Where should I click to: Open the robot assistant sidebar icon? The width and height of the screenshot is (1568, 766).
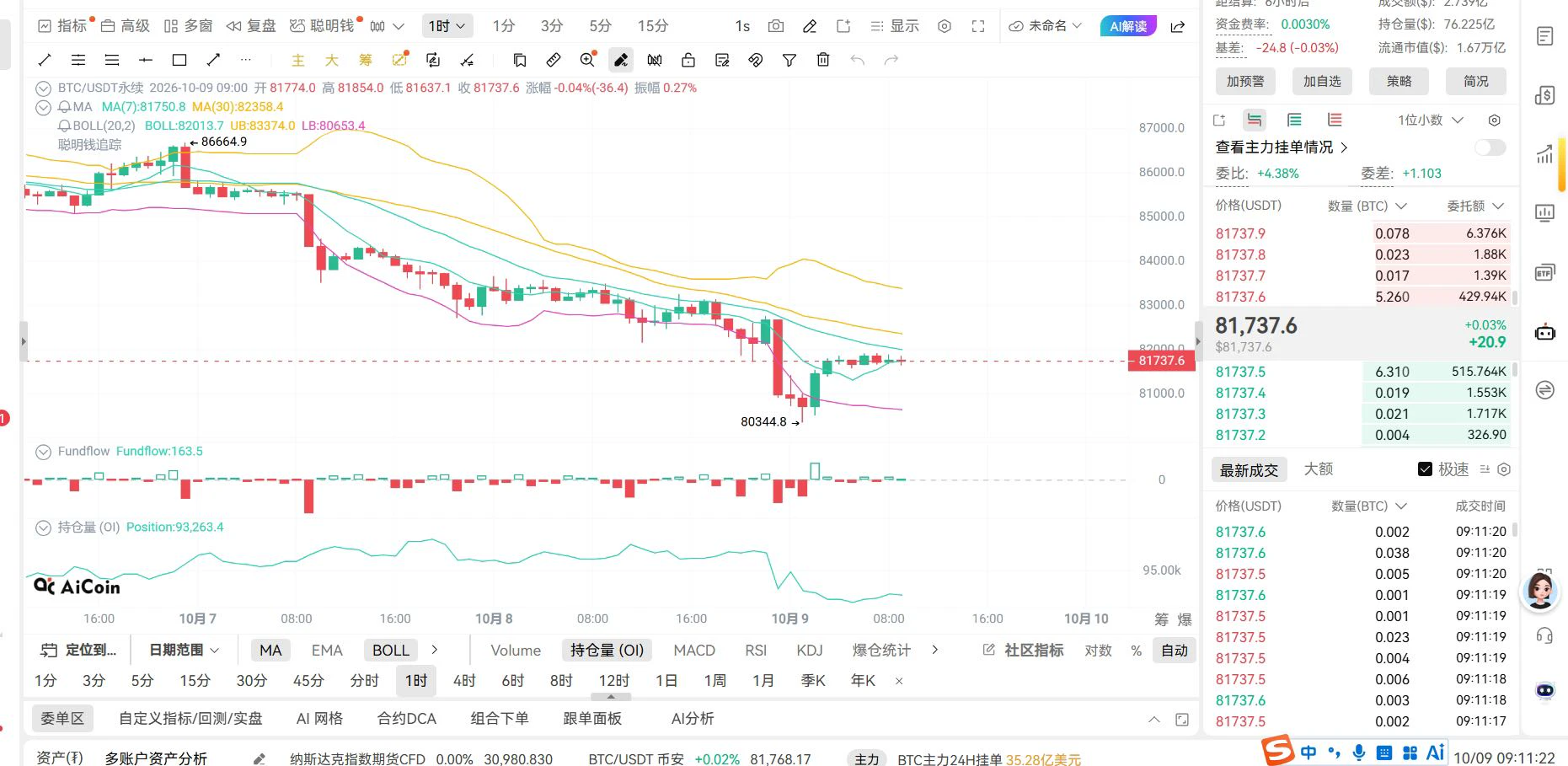pyautogui.click(x=1544, y=331)
